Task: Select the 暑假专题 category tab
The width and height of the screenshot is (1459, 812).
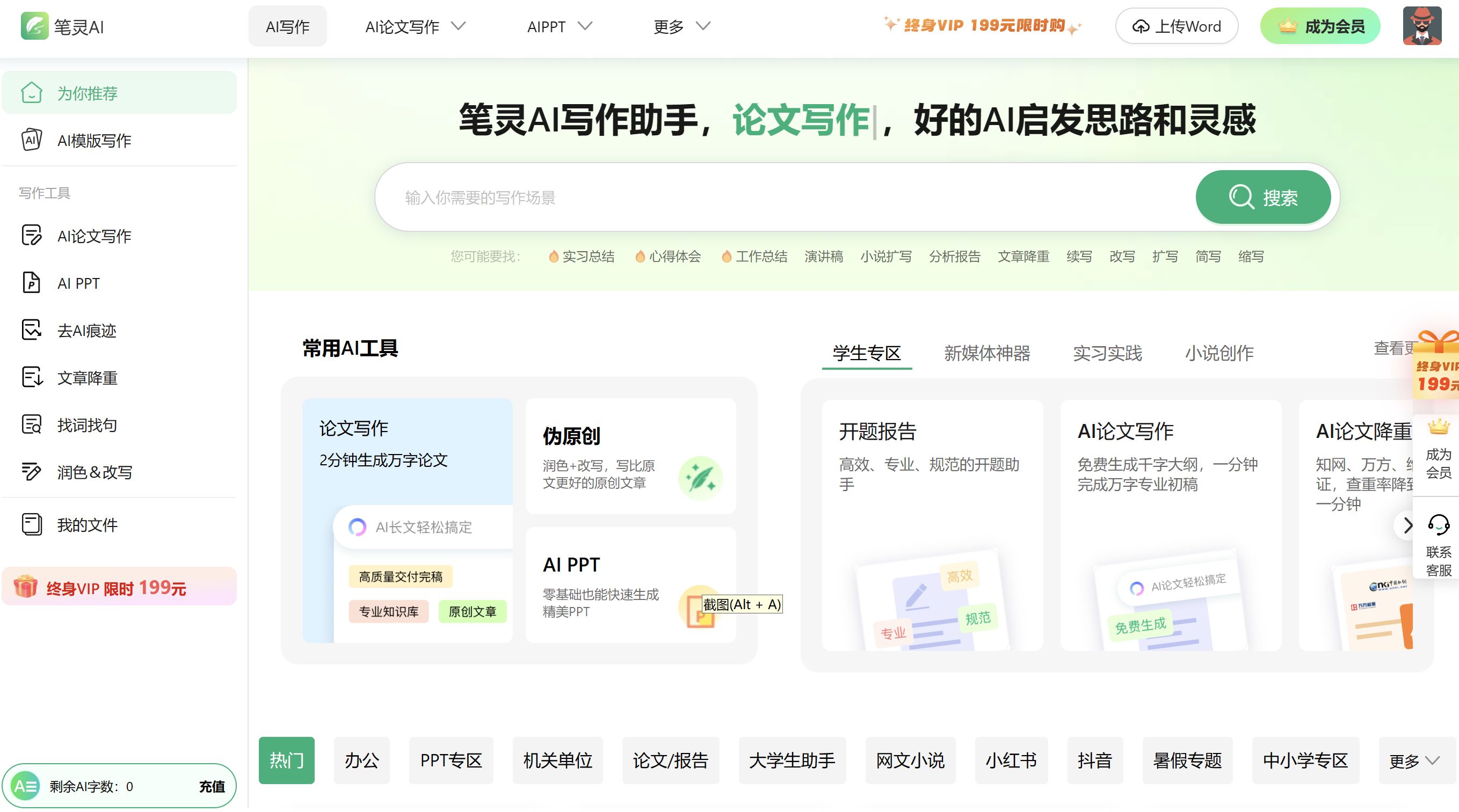Action: (x=1187, y=760)
